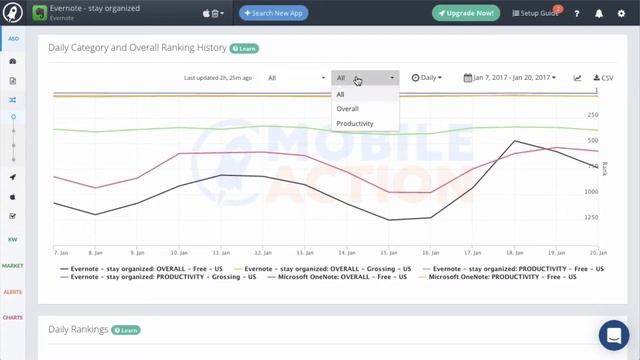Click the Last updated 2h, 25m ago text
This screenshot has height=360, width=640.
218,78
